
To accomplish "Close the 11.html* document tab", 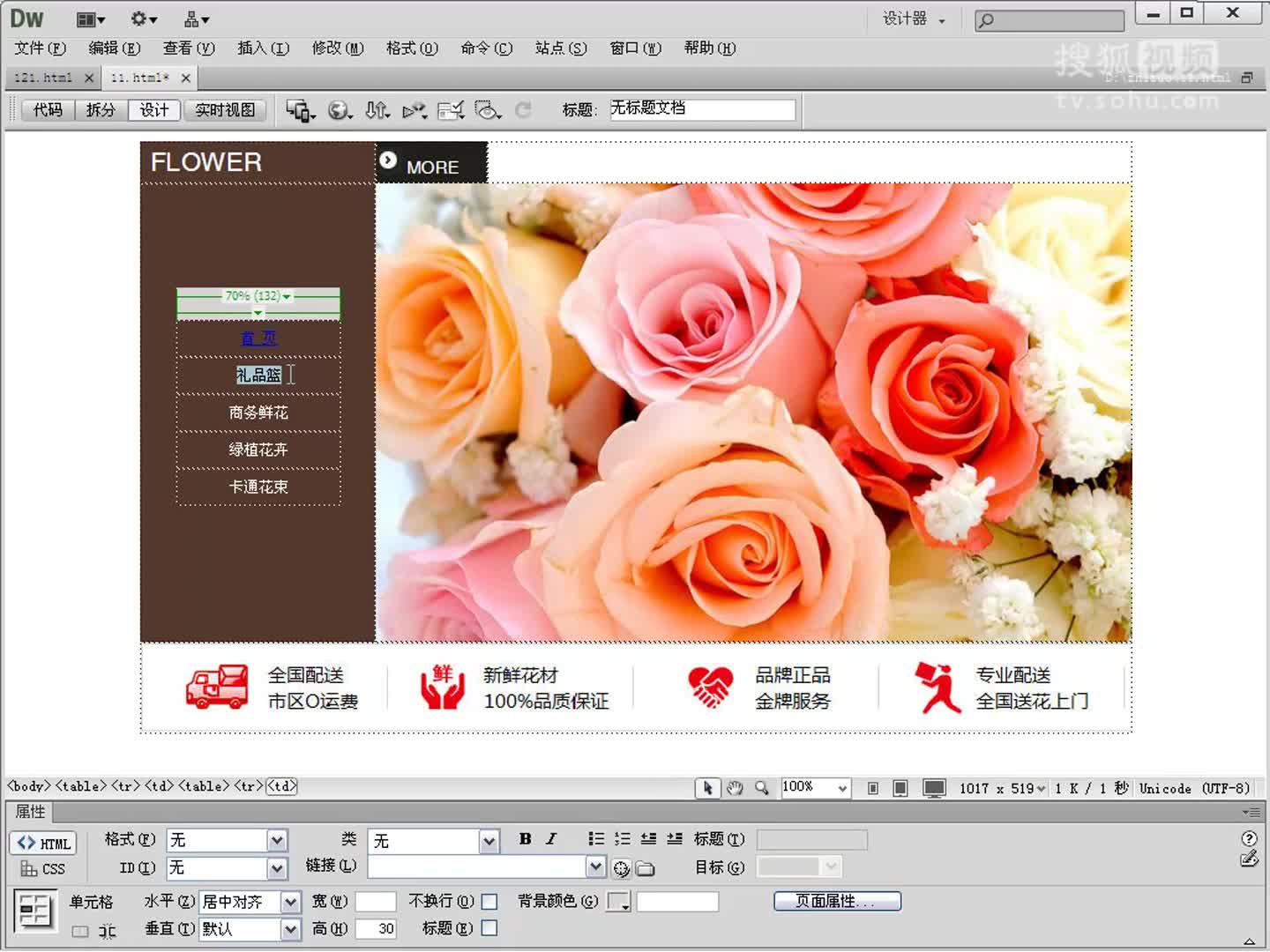I will pos(185,78).
